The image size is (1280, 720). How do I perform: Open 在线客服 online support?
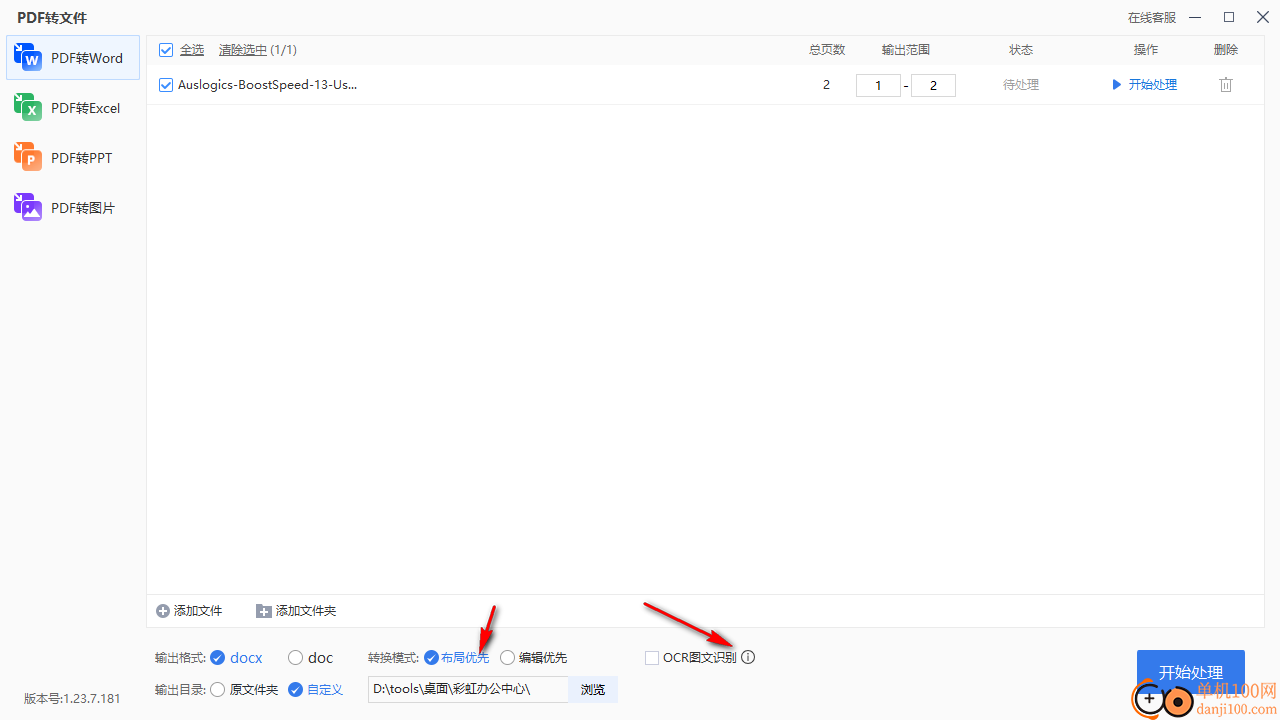tap(1152, 18)
